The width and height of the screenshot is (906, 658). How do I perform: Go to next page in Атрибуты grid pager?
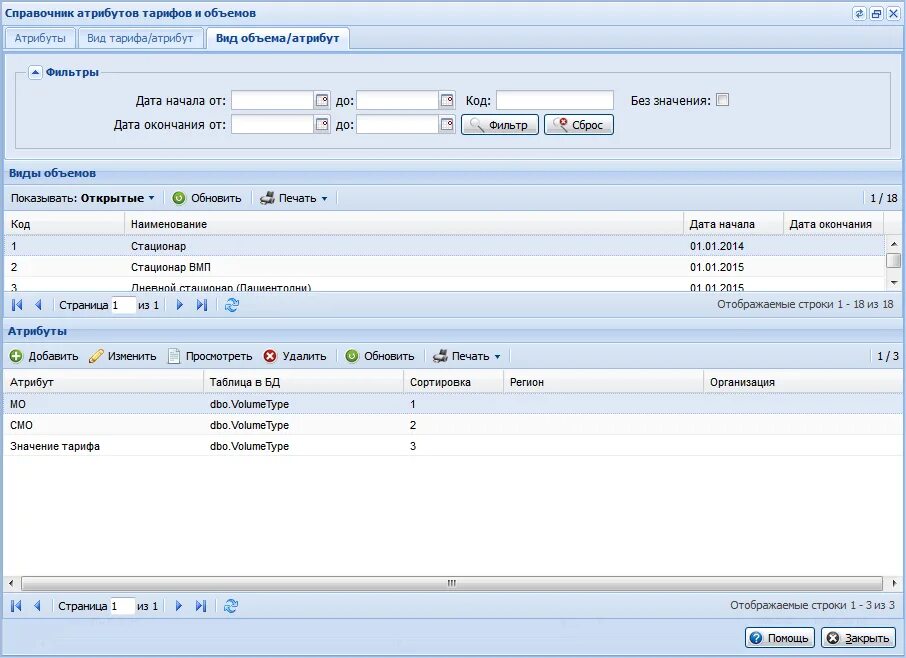click(x=179, y=605)
